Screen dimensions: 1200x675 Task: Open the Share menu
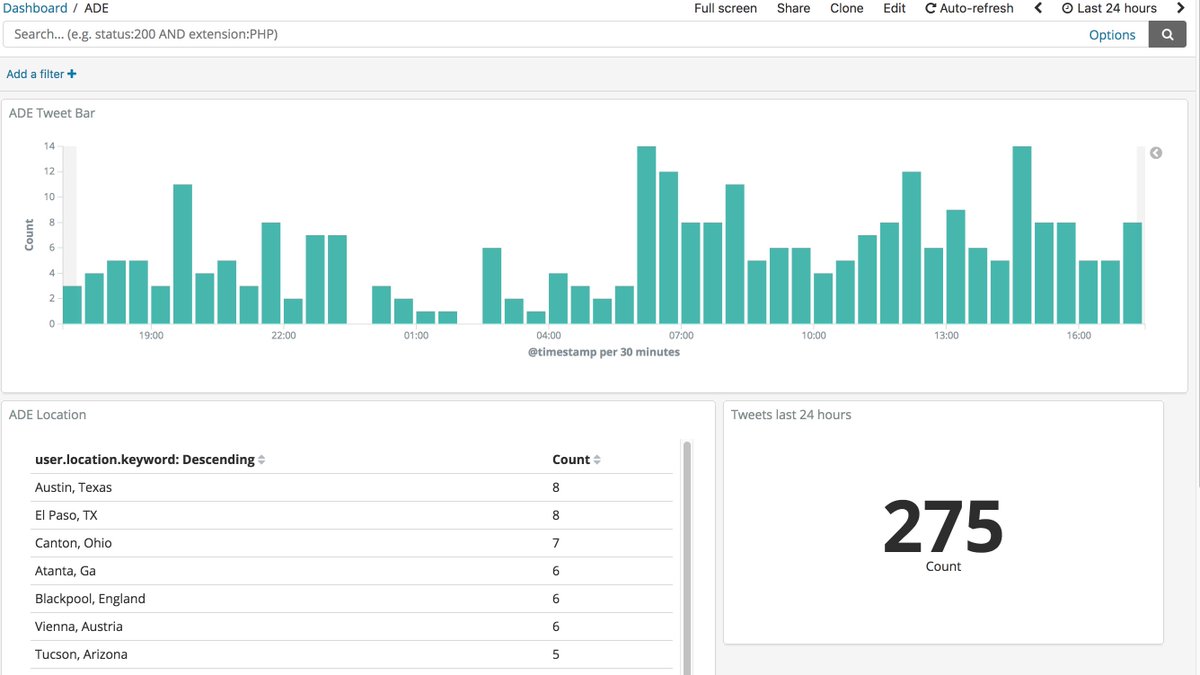(x=794, y=8)
